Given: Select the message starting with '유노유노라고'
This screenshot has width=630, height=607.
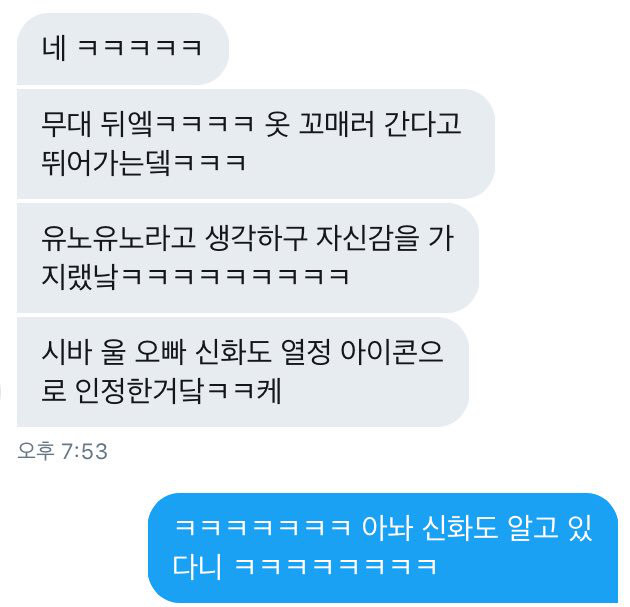Looking at the screenshot, I should click(248, 258).
